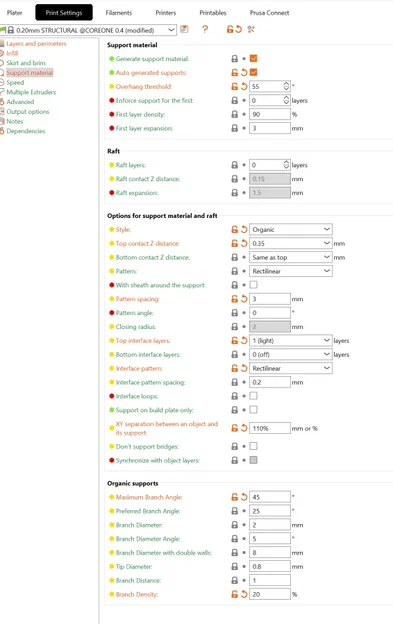Open the Advanced settings page
Screen dimensions: 393x624
[20, 102]
